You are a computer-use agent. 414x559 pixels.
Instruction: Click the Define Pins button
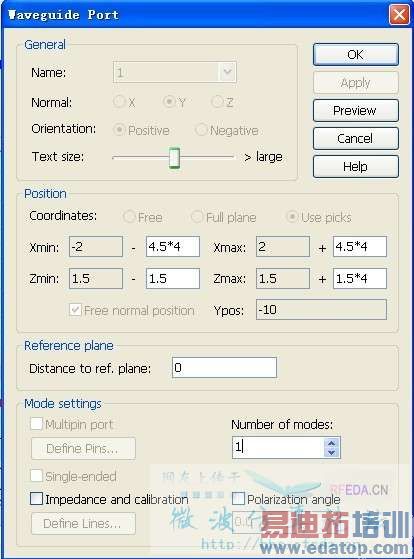(83, 448)
